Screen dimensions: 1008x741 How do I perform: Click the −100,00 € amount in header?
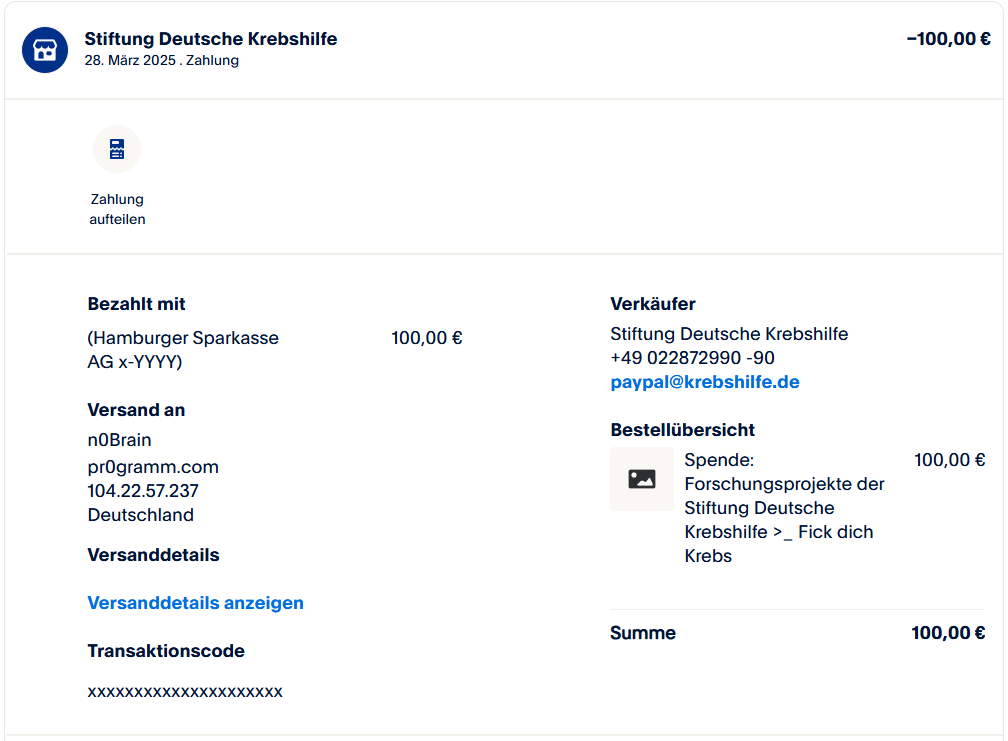coord(948,39)
